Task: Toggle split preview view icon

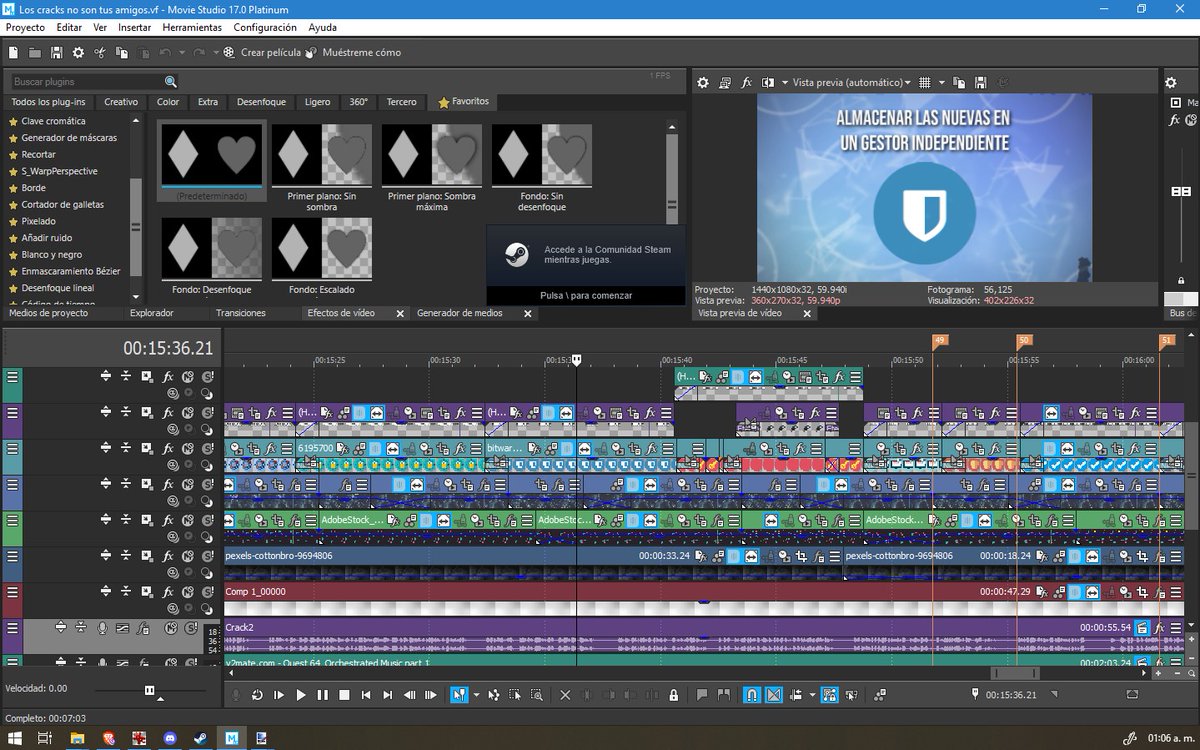Action: pyautogui.click(x=768, y=82)
